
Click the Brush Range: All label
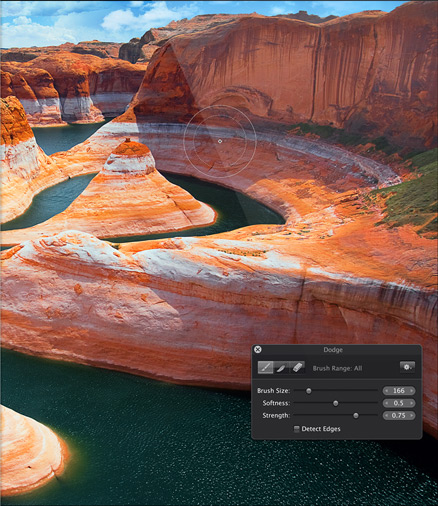point(337,368)
